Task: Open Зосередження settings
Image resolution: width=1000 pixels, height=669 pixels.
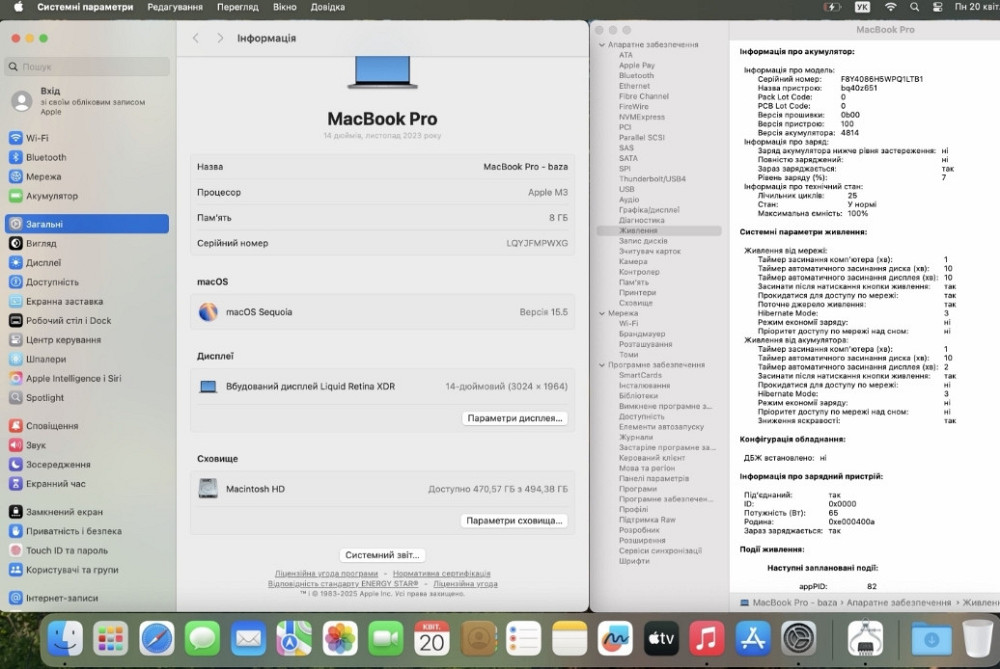Action: (50, 464)
